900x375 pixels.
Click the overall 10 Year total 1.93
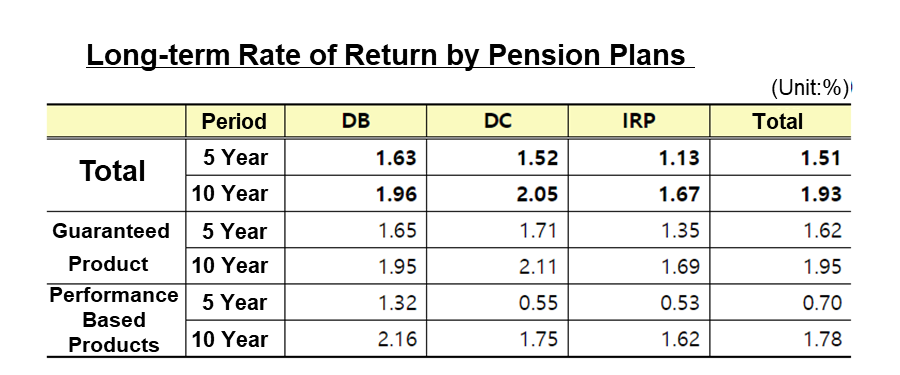coord(821,195)
